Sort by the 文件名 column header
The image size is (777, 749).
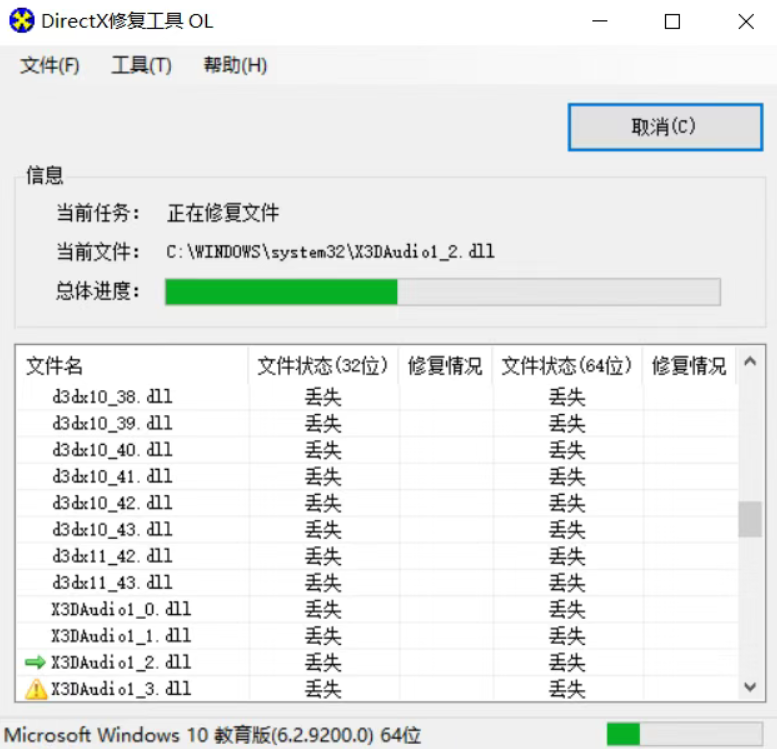point(132,366)
